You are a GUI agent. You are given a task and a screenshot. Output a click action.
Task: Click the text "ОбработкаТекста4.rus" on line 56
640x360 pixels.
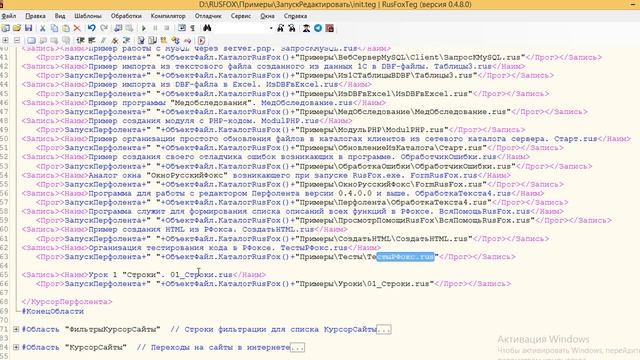point(463,193)
